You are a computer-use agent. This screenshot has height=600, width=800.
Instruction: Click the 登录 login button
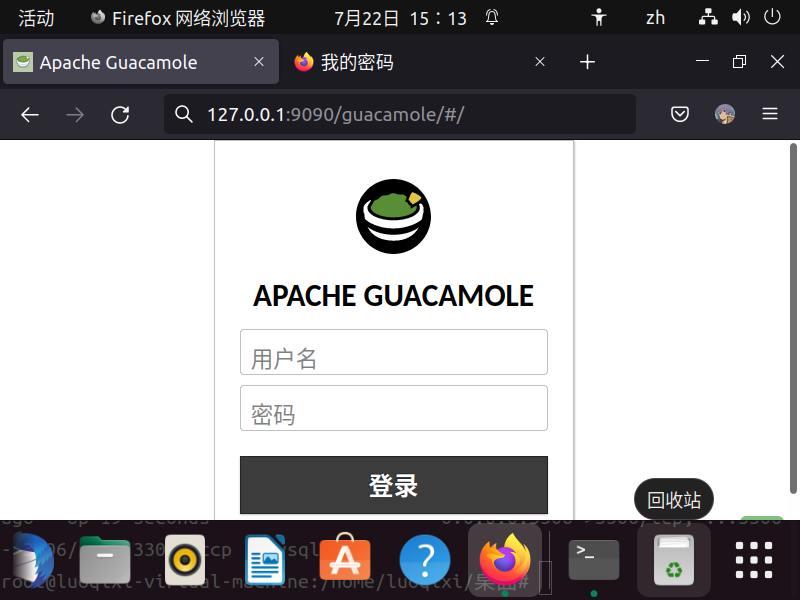393,484
